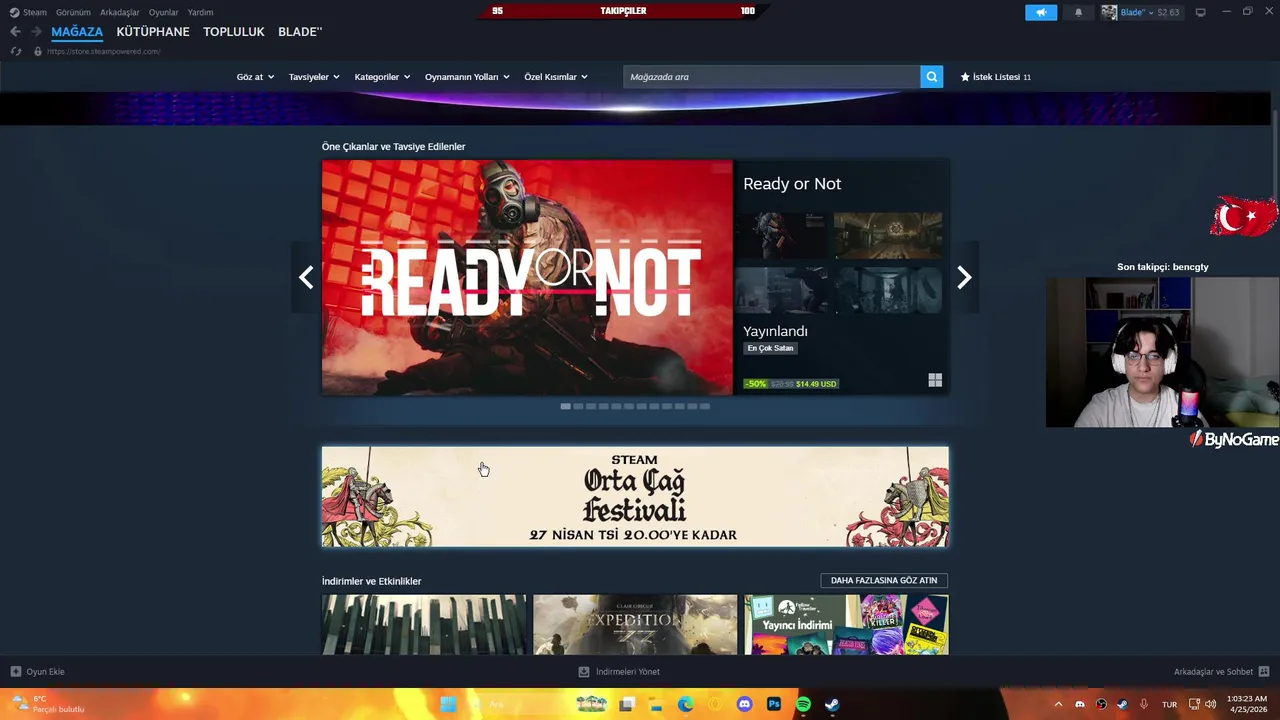
Task: Show hidden system tray icons
Action: click(x=1058, y=704)
